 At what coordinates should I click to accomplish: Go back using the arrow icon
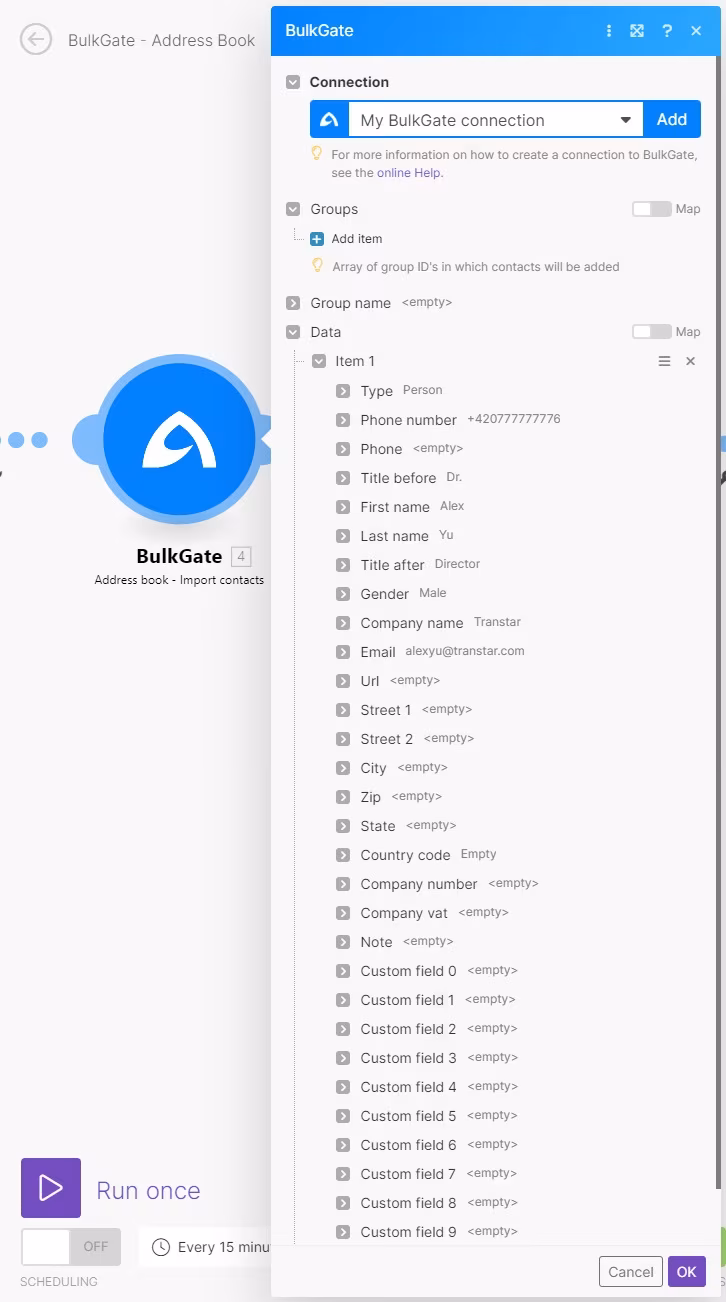pos(36,40)
